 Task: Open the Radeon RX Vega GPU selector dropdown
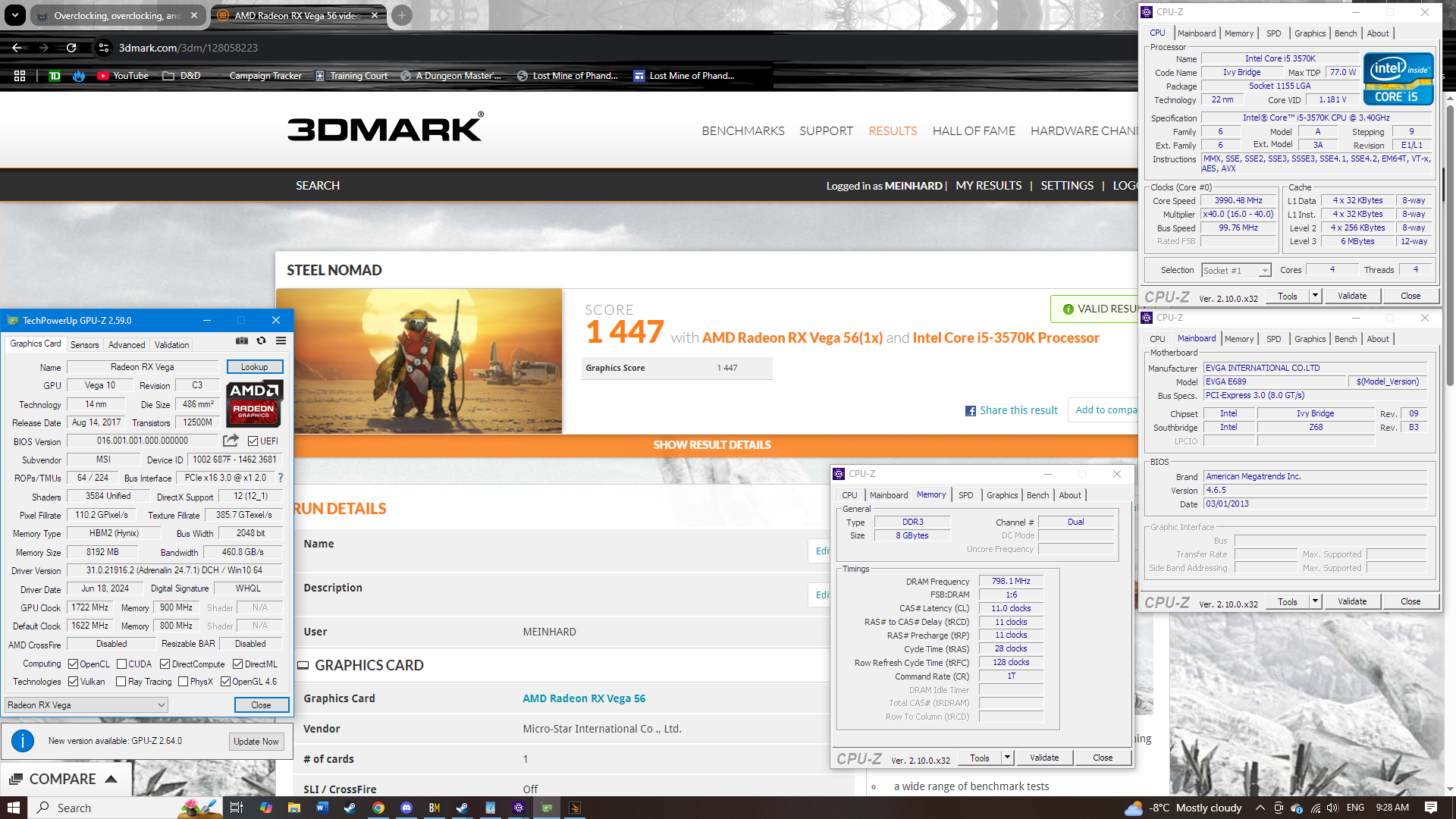pos(86,705)
